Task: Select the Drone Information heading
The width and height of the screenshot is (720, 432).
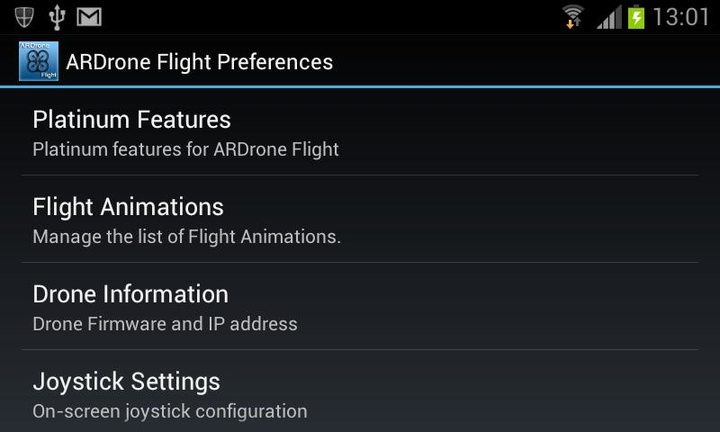Action: [x=130, y=294]
